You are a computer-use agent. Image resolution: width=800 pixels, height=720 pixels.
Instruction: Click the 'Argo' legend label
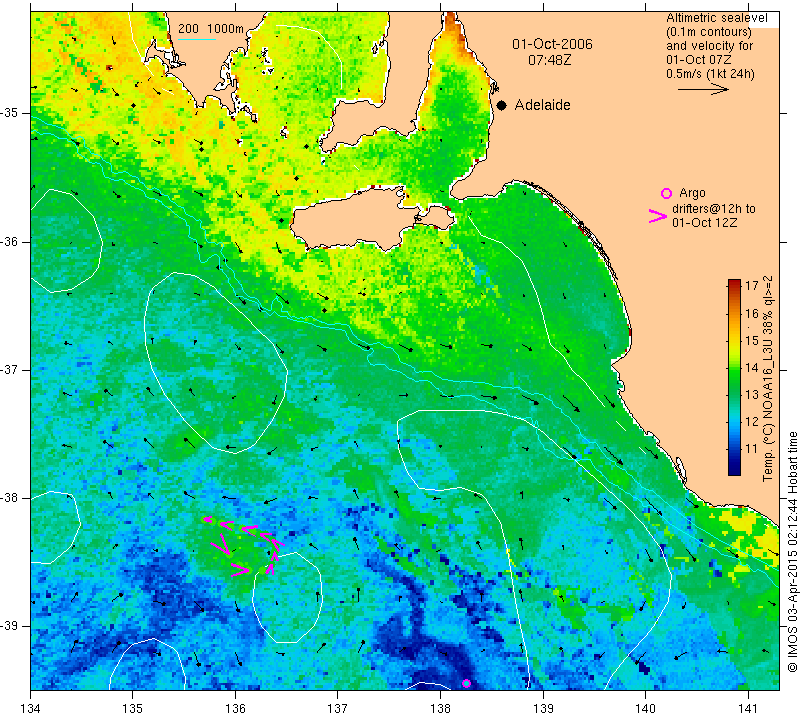point(692,193)
